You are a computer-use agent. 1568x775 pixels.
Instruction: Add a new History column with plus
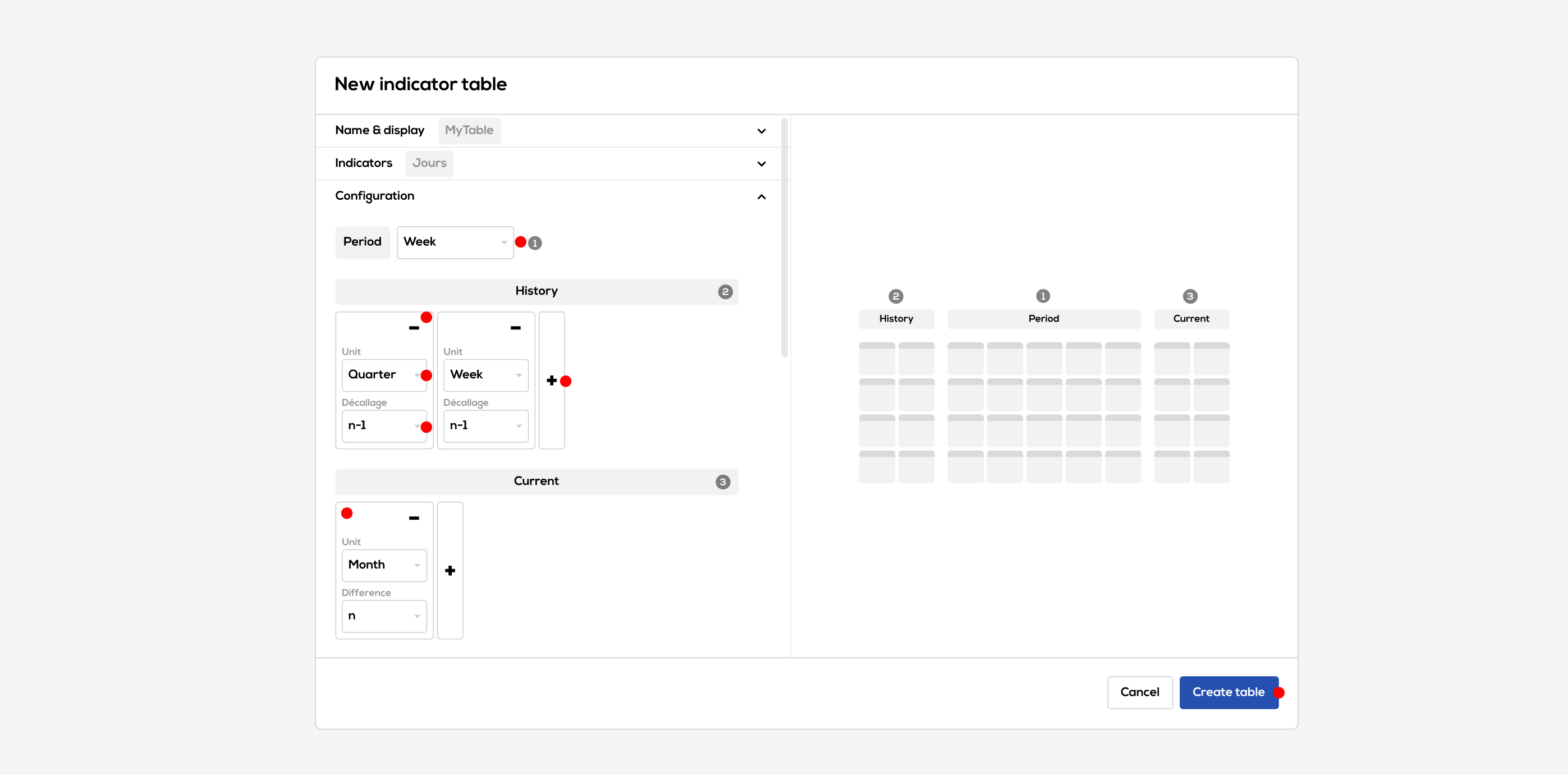(x=552, y=380)
